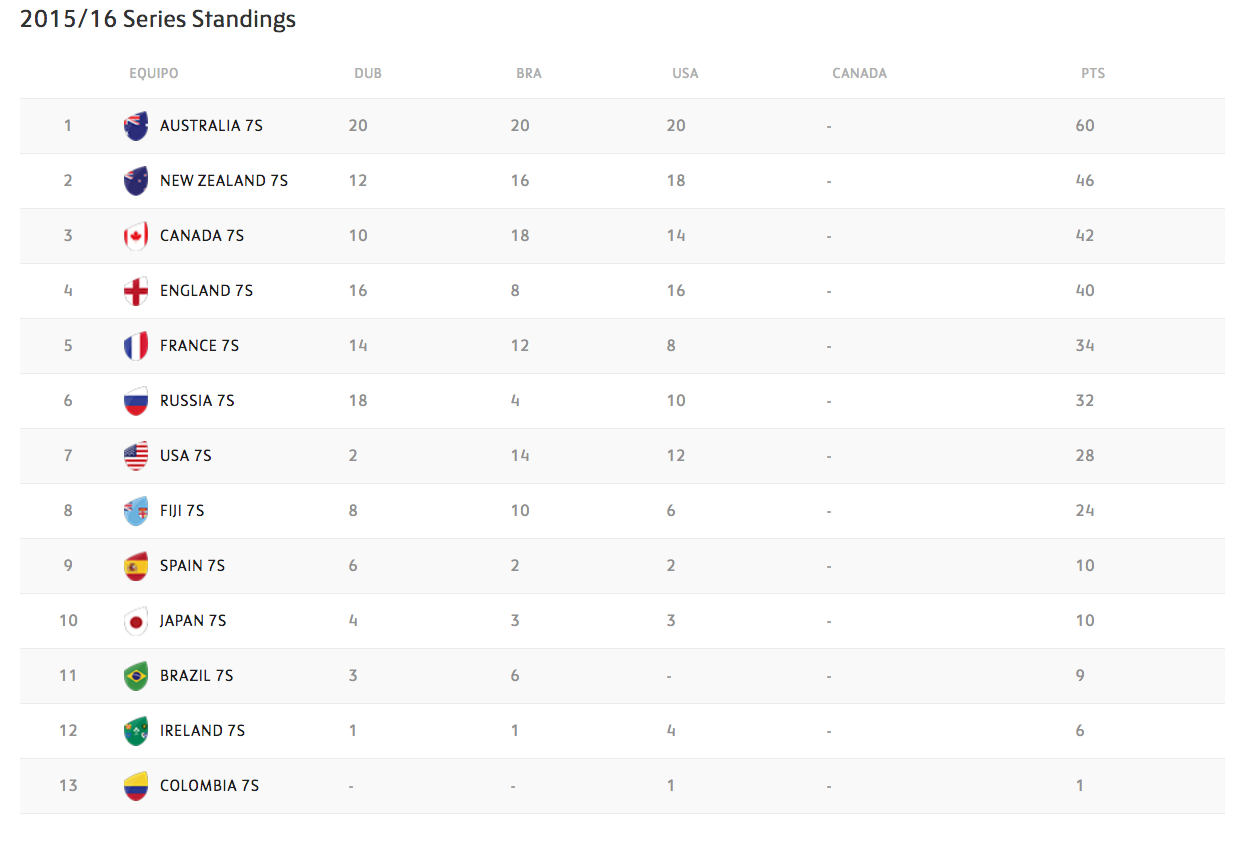Click the France 7s tricolor flag

click(136, 346)
